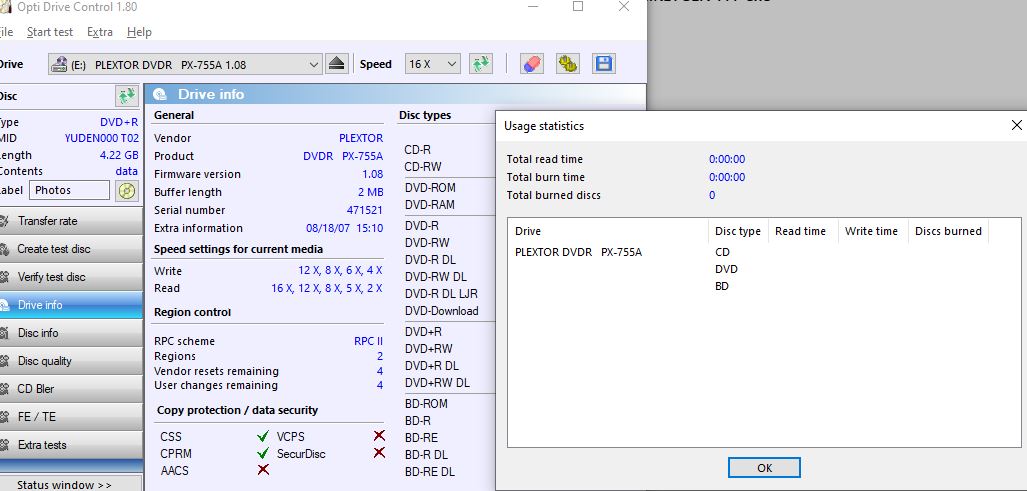Screen dimensions: 1027x491
Task: Click DVD-R DL LJR in disc types
Action: pos(441,294)
